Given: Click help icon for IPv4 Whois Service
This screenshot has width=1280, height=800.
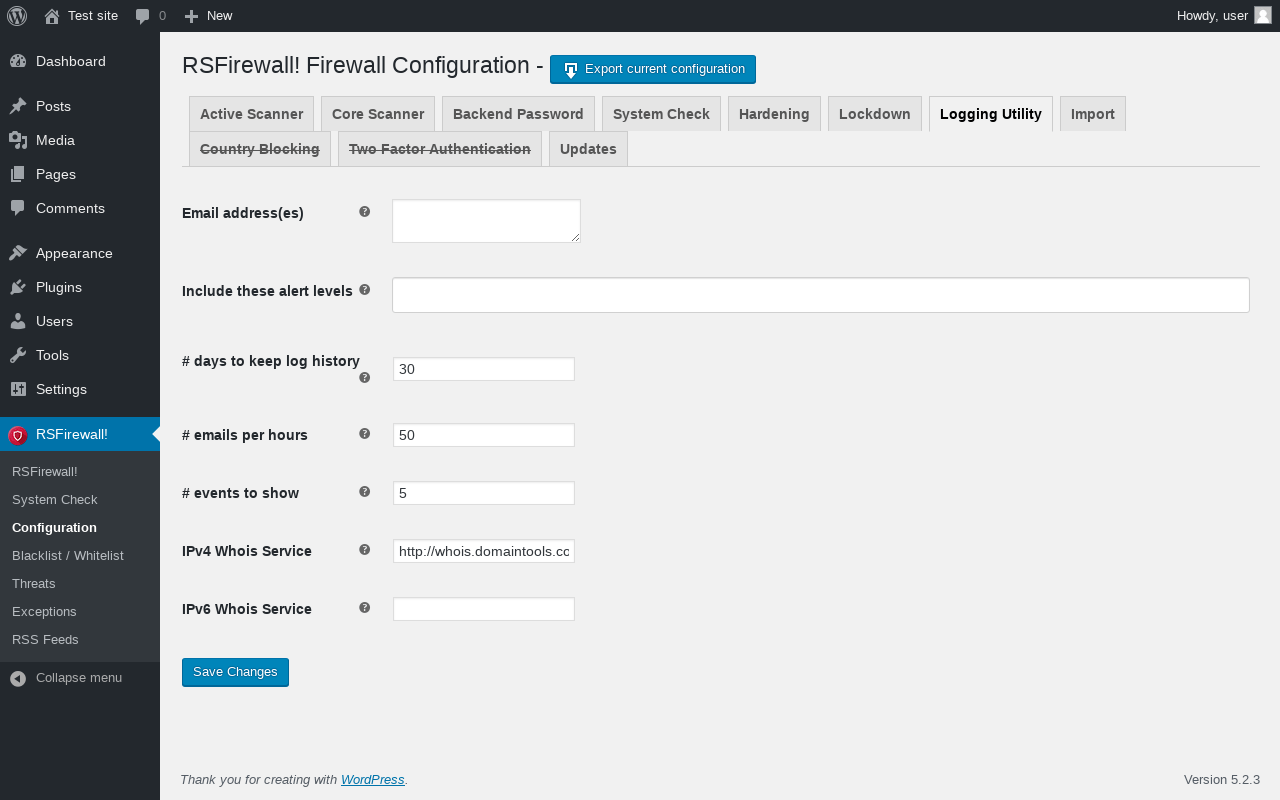Looking at the screenshot, I should pos(364,550).
